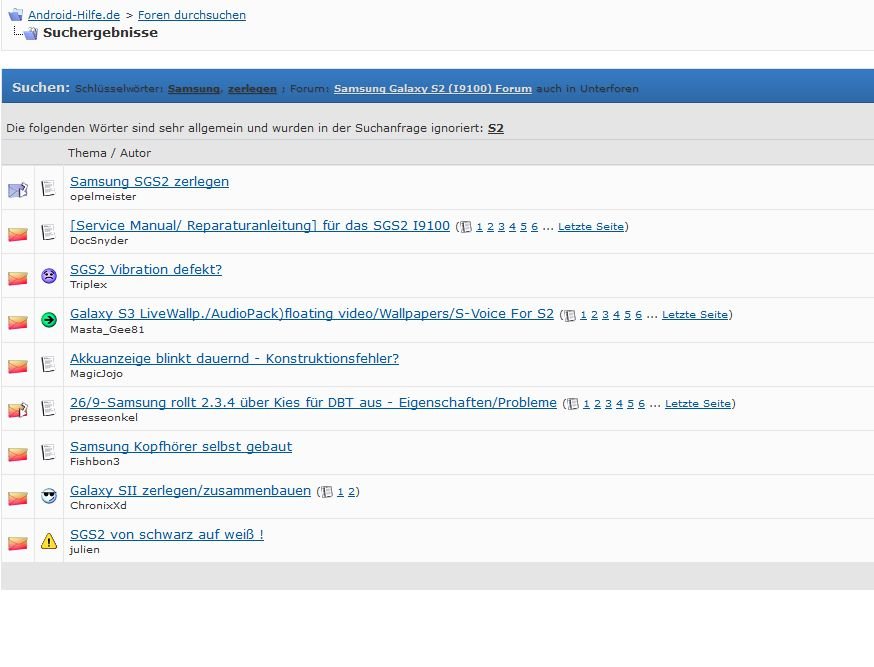Click sunglasses smiley icon for Galaxy SII zerlegen
874x667 pixels.
(x=49, y=496)
